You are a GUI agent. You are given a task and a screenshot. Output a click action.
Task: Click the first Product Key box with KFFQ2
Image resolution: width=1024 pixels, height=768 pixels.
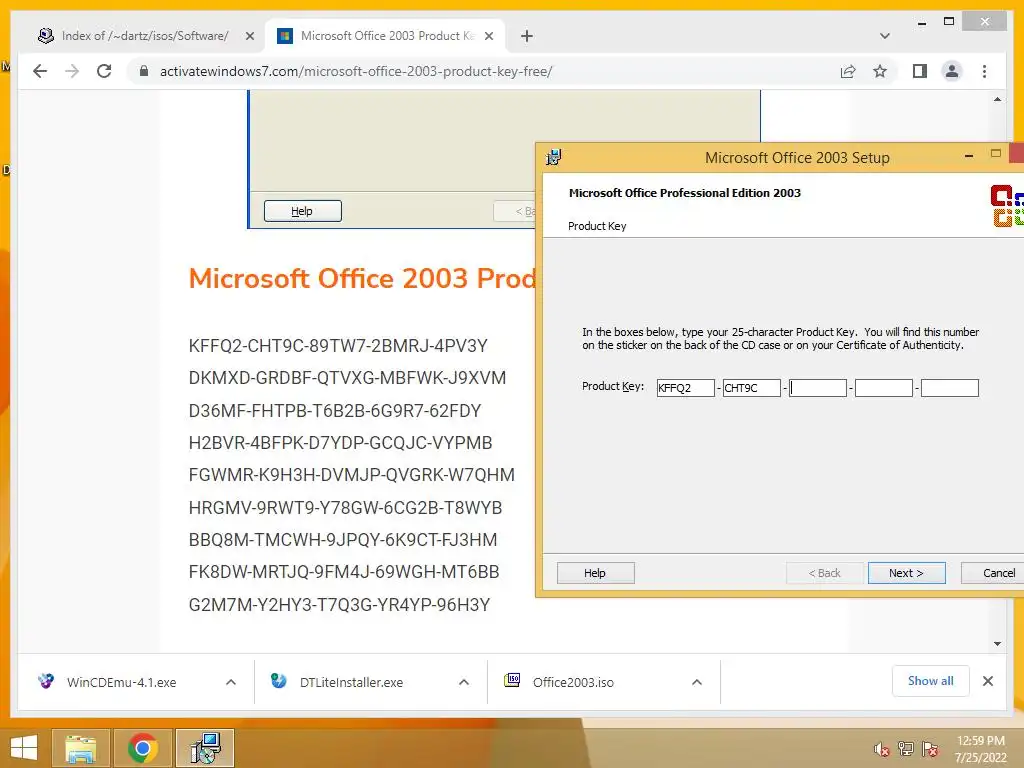pos(686,388)
